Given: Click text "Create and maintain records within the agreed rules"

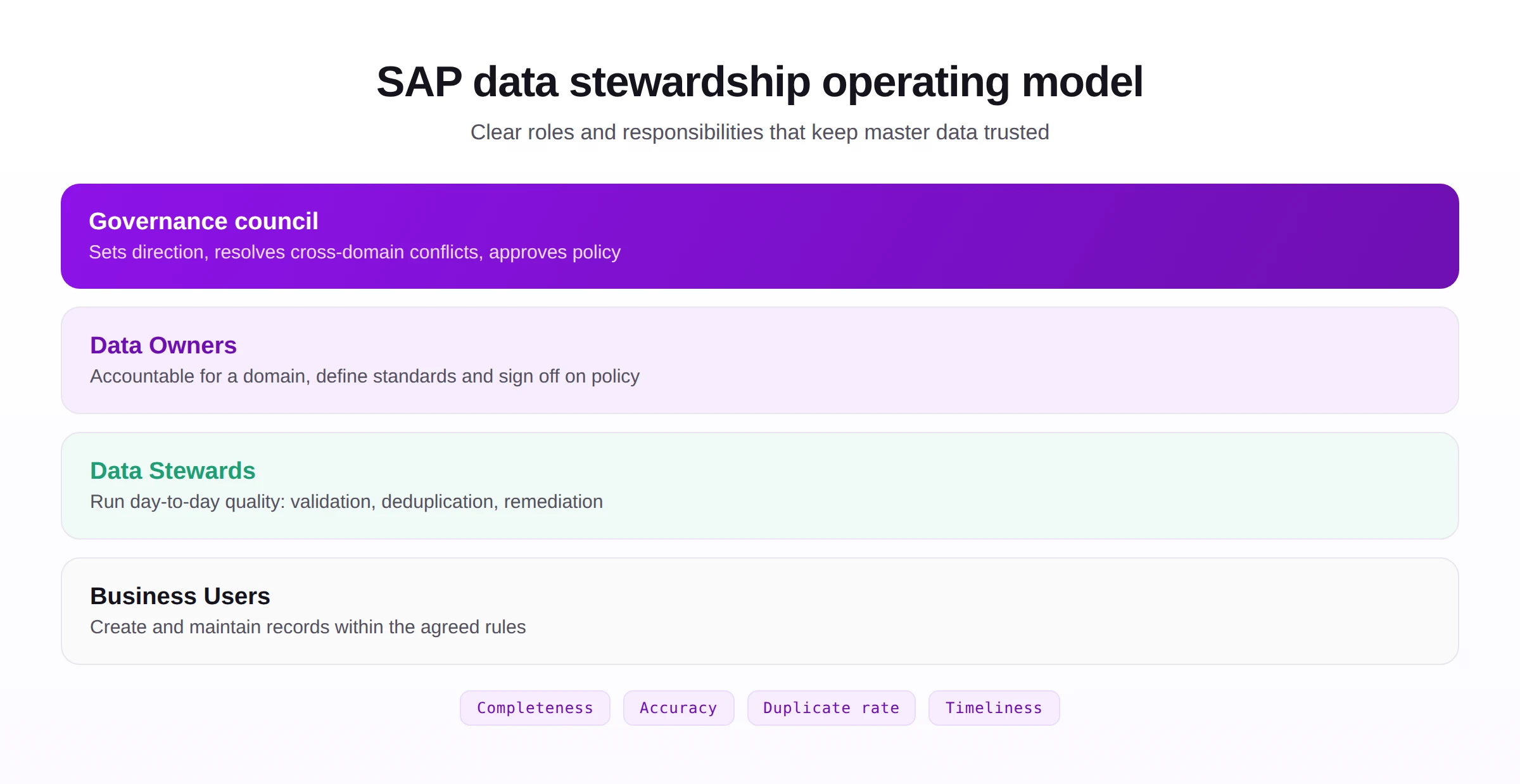Looking at the screenshot, I should (308, 627).
